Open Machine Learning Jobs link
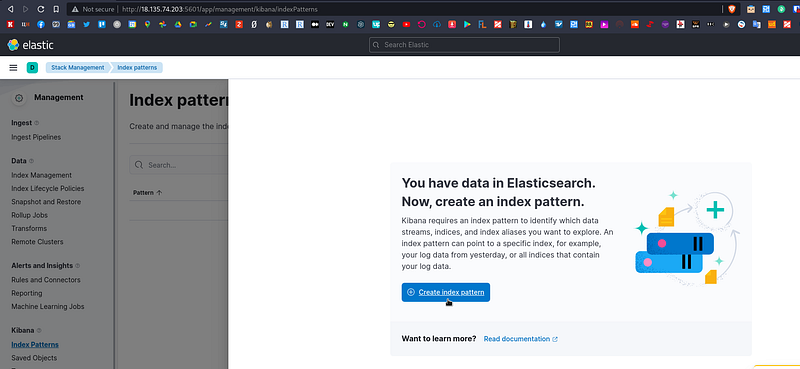 [47, 307]
